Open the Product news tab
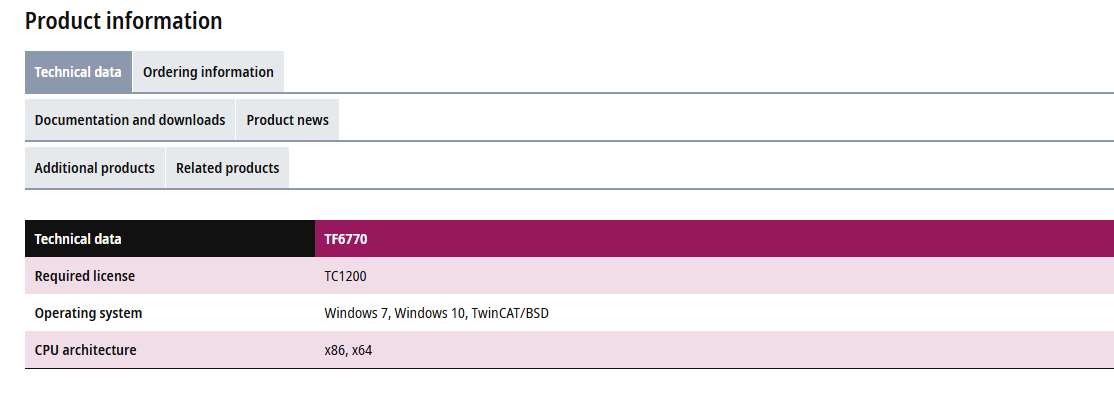Image resolution: width=1114 pixels, height=396 pixels. tap(288, 120)
